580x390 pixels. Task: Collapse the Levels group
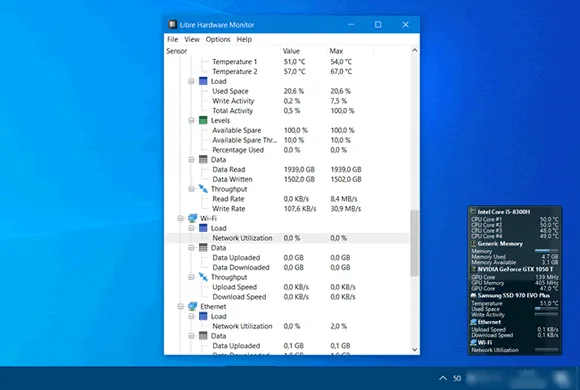(191, 120)
